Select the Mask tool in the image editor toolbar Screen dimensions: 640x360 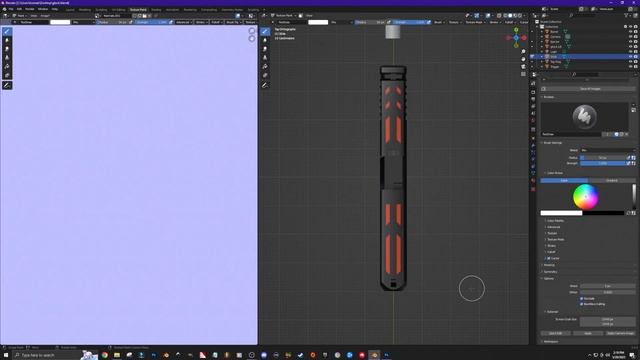click(x=7, y=75)
